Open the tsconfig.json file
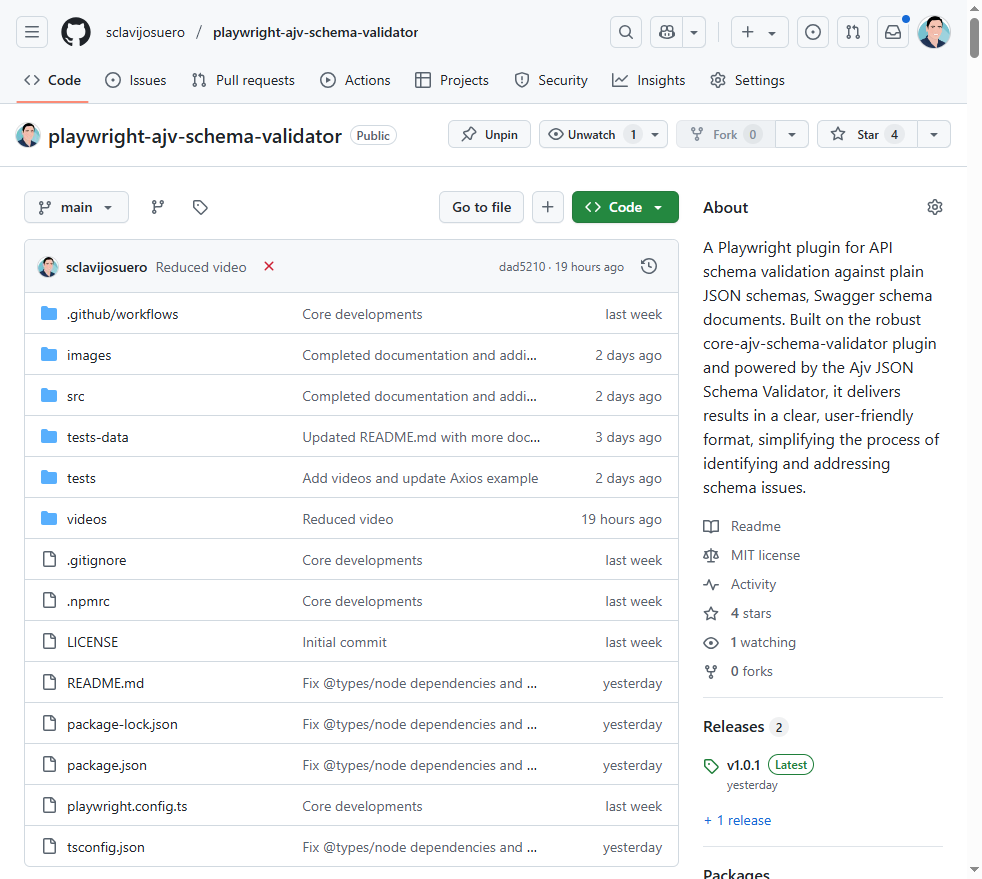Screen dimensions: 982x879 point(106,848)
